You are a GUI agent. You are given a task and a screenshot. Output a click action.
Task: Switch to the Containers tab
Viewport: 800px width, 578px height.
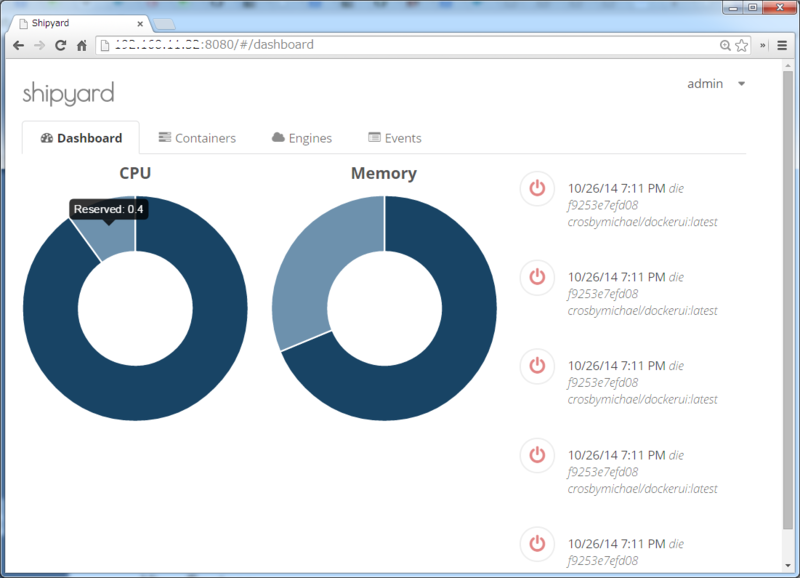(x=197, y=138)
